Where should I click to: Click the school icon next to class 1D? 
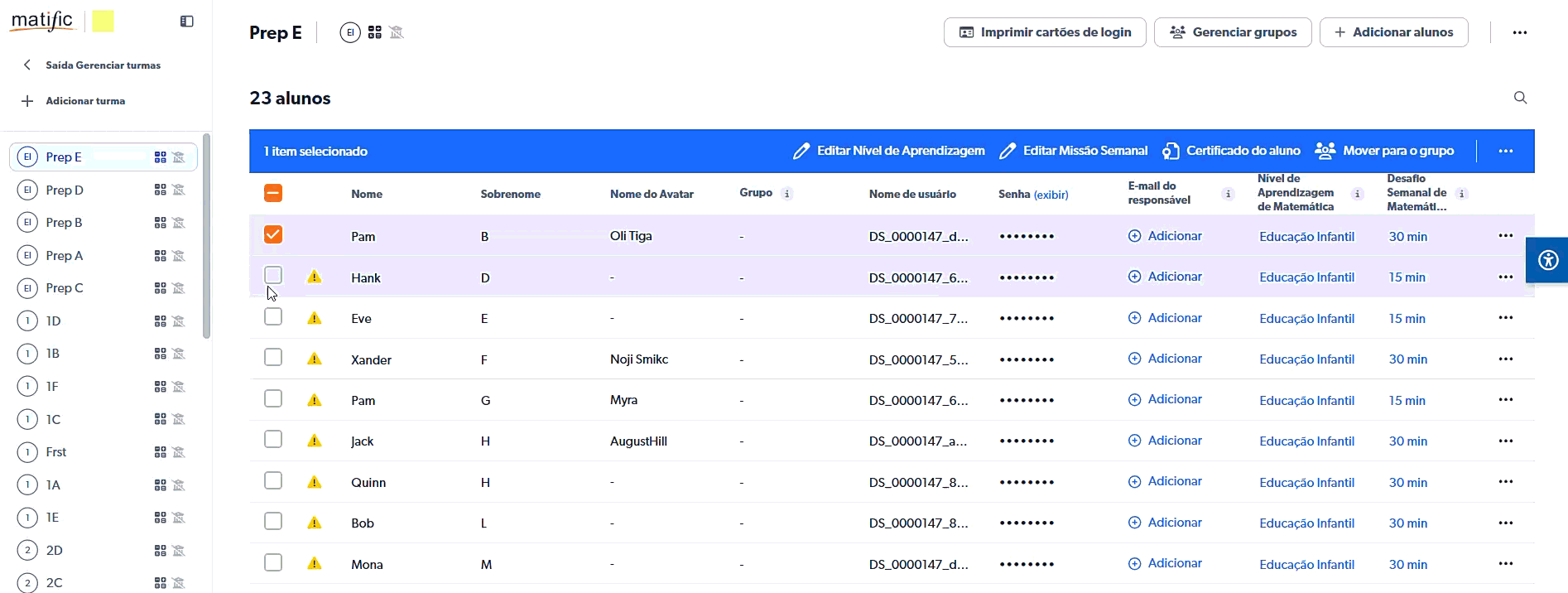[179, 321]
